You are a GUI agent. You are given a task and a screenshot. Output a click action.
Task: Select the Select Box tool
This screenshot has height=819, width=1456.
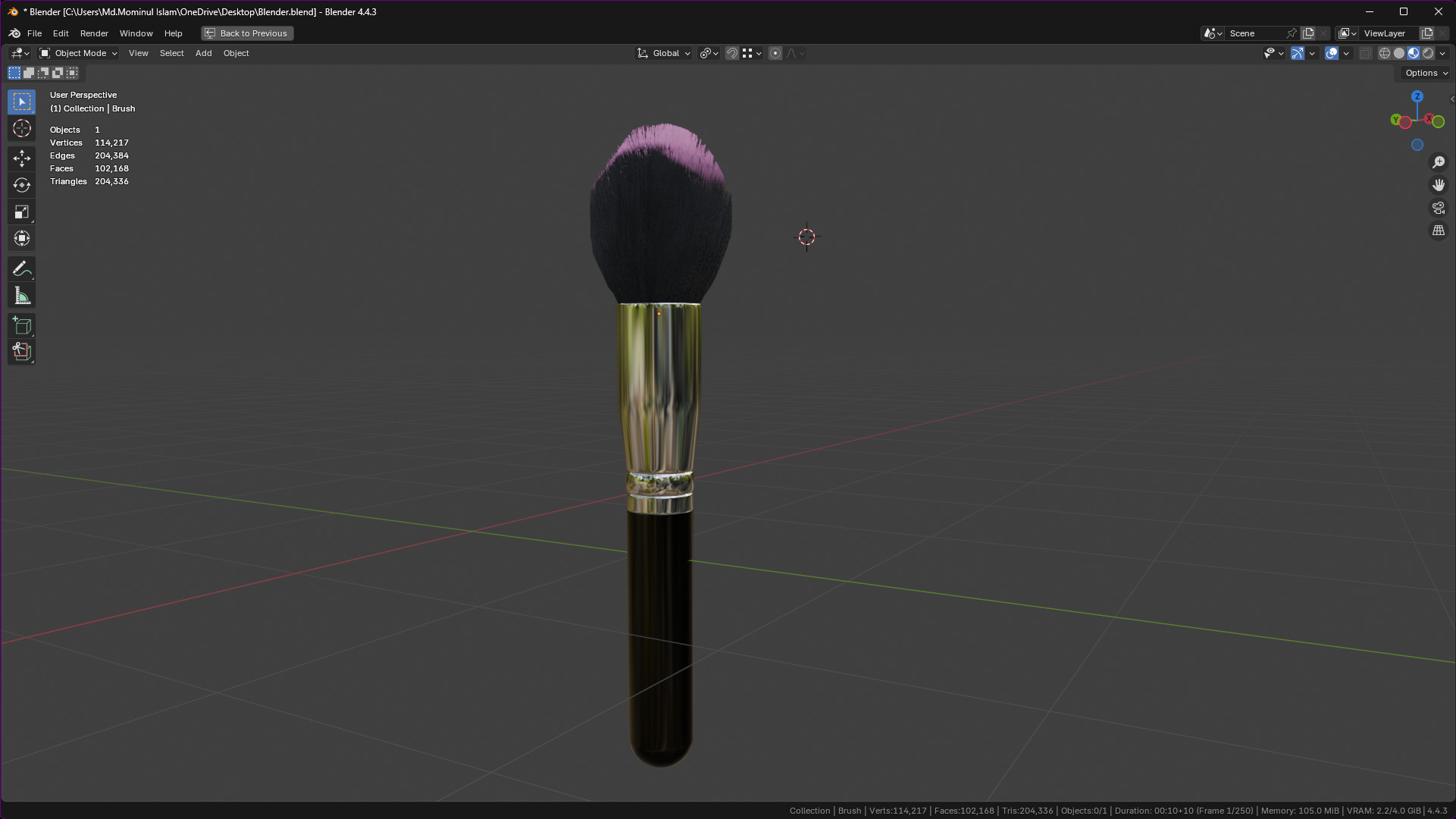(22, 102)
